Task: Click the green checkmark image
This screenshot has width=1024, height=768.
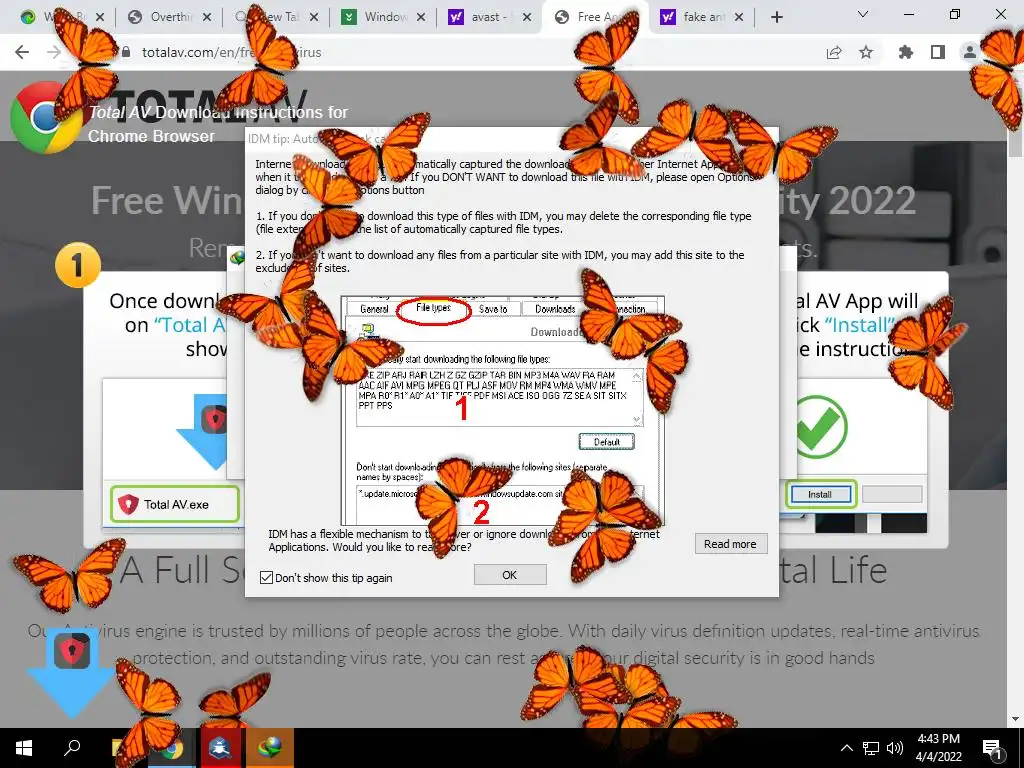Action: (x=821, y=428)
